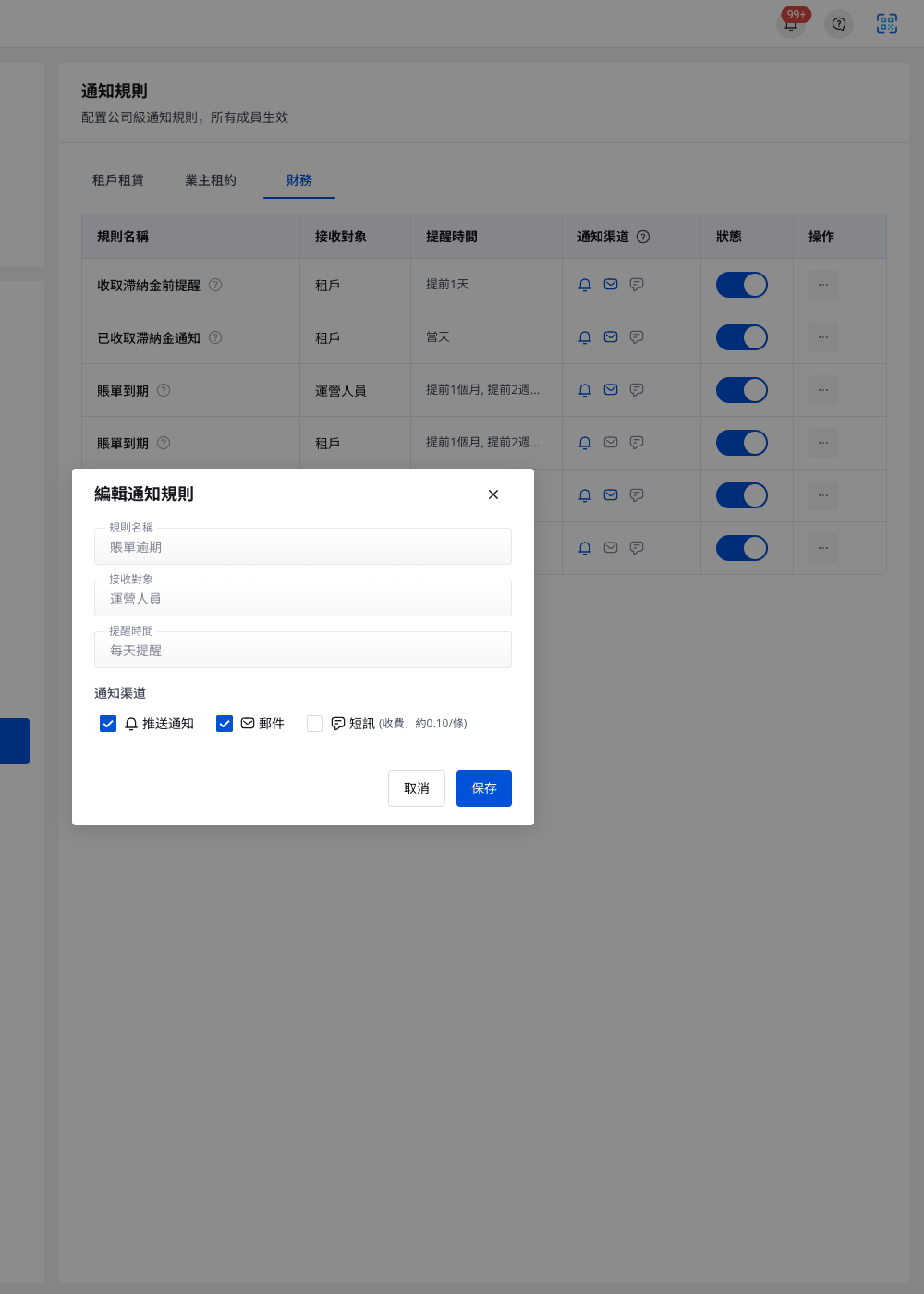
Task: Enable the 短訊 SMS checkbox
Action: (315, 724)
